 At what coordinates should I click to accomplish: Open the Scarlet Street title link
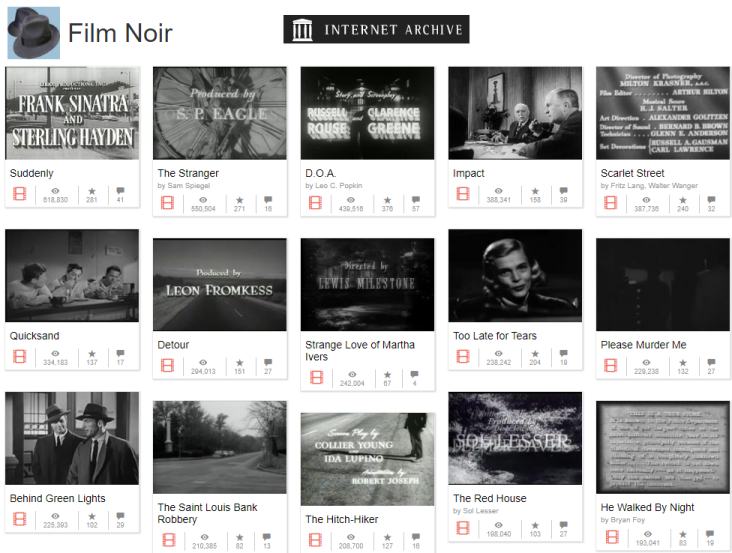[633, 173]
